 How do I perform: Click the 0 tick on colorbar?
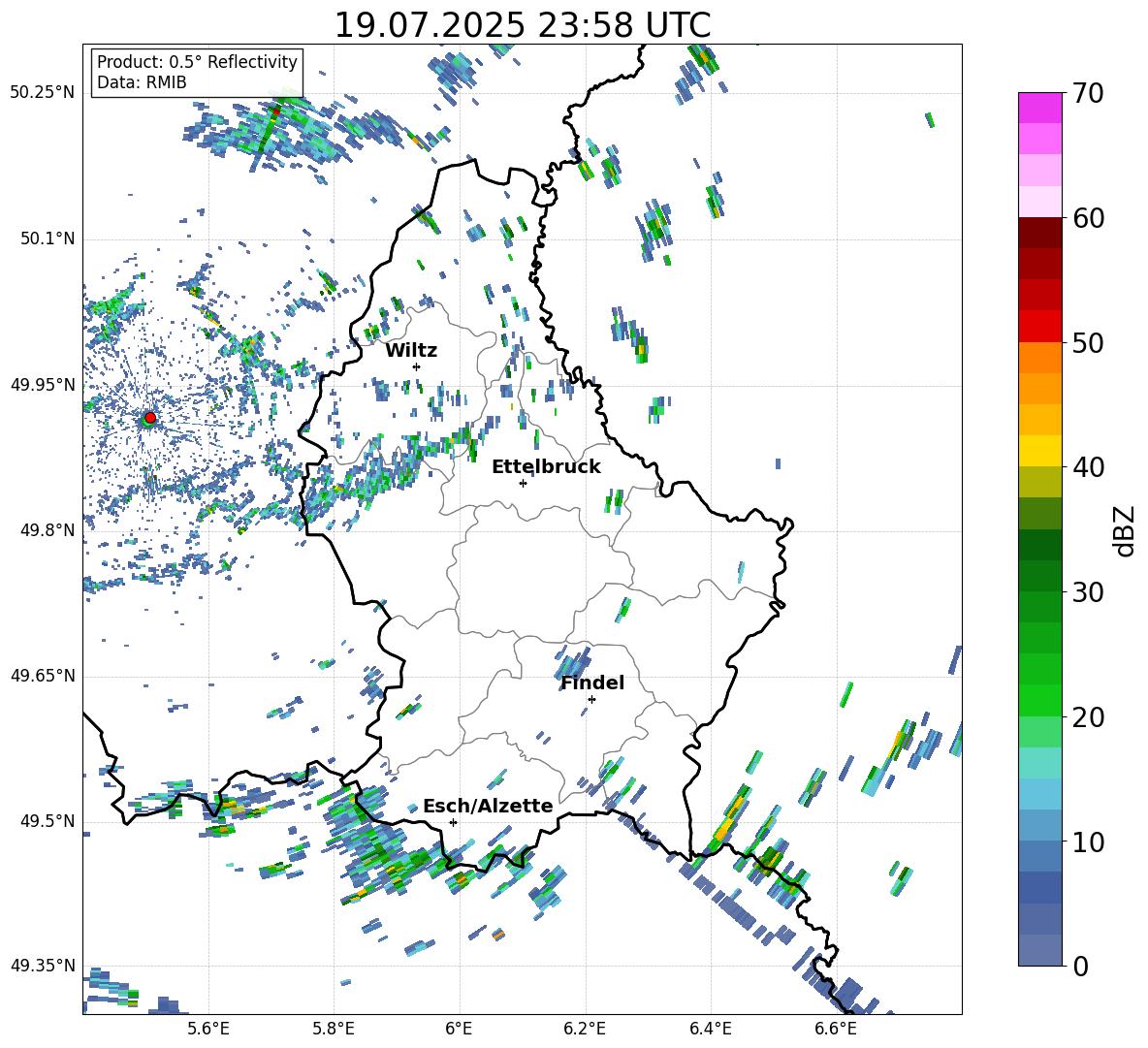click(x=1080, y=966)
